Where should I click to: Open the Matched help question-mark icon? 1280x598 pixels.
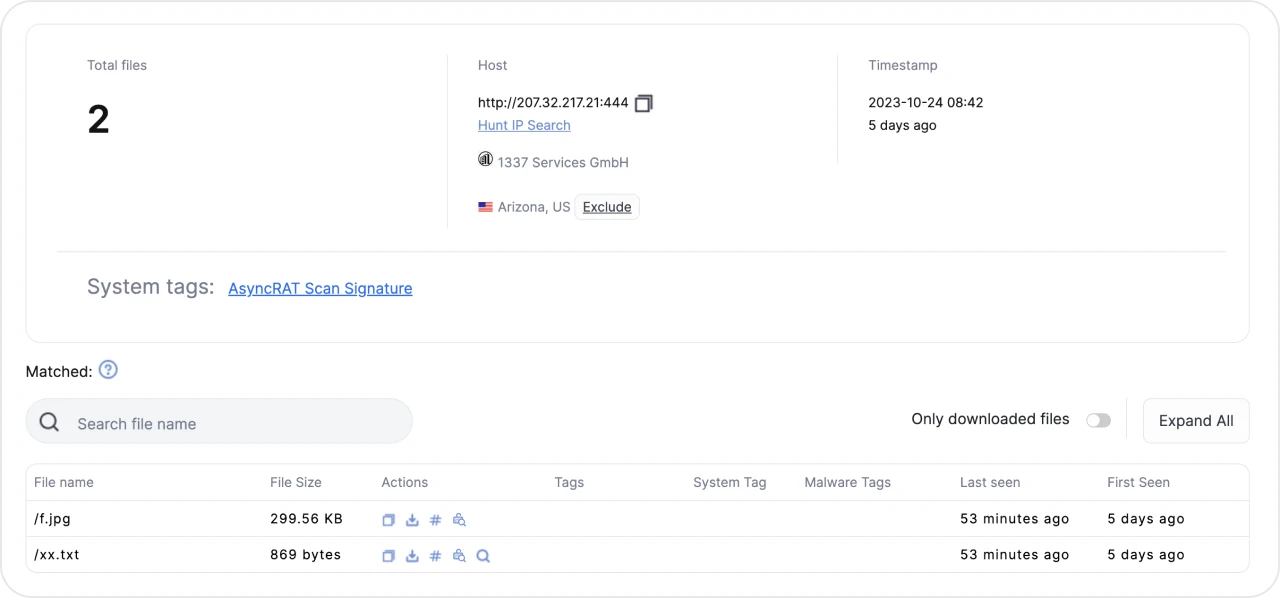click(108, 370)
